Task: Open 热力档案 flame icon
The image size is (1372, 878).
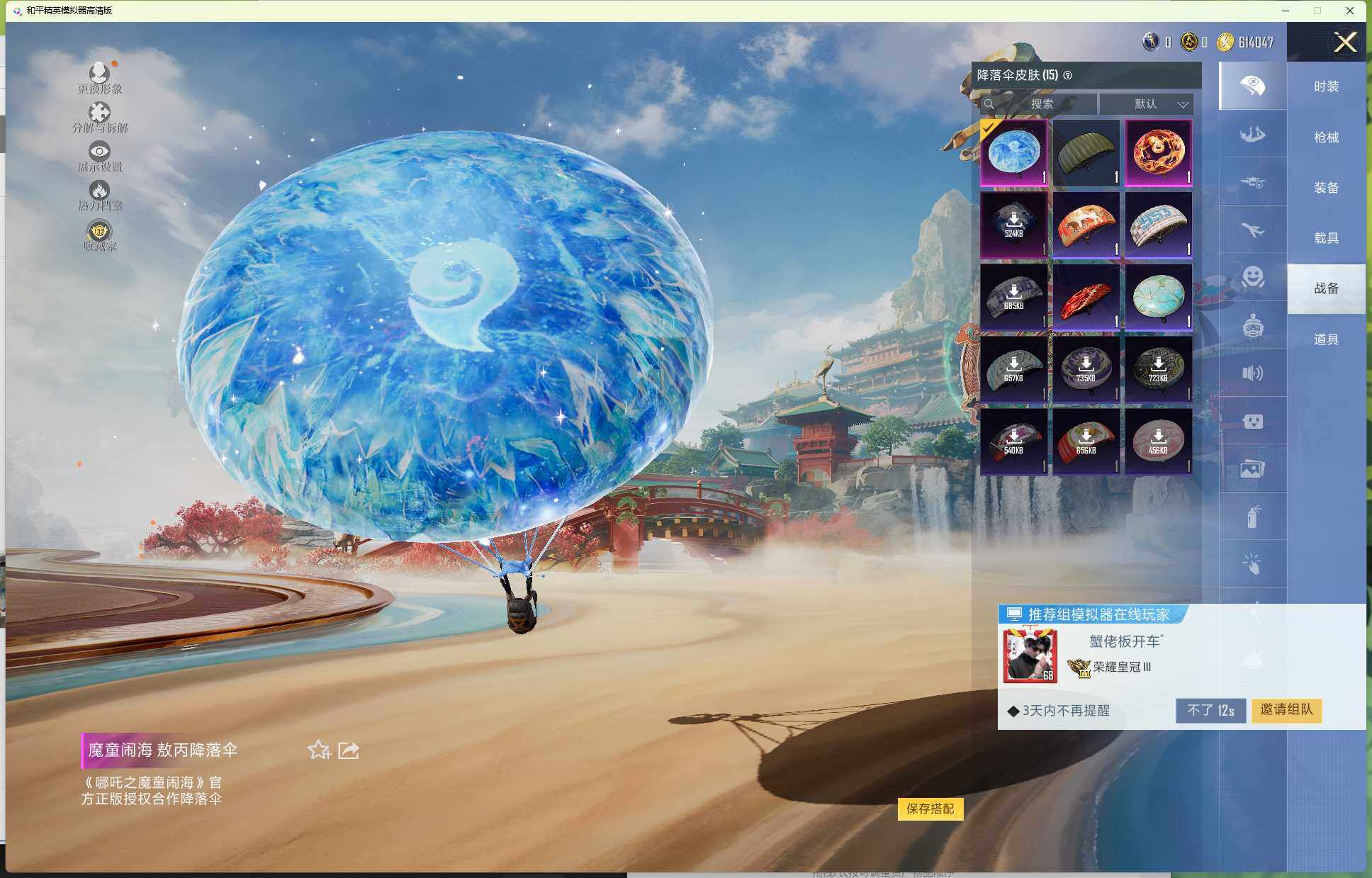Action: tap(99, 190)
